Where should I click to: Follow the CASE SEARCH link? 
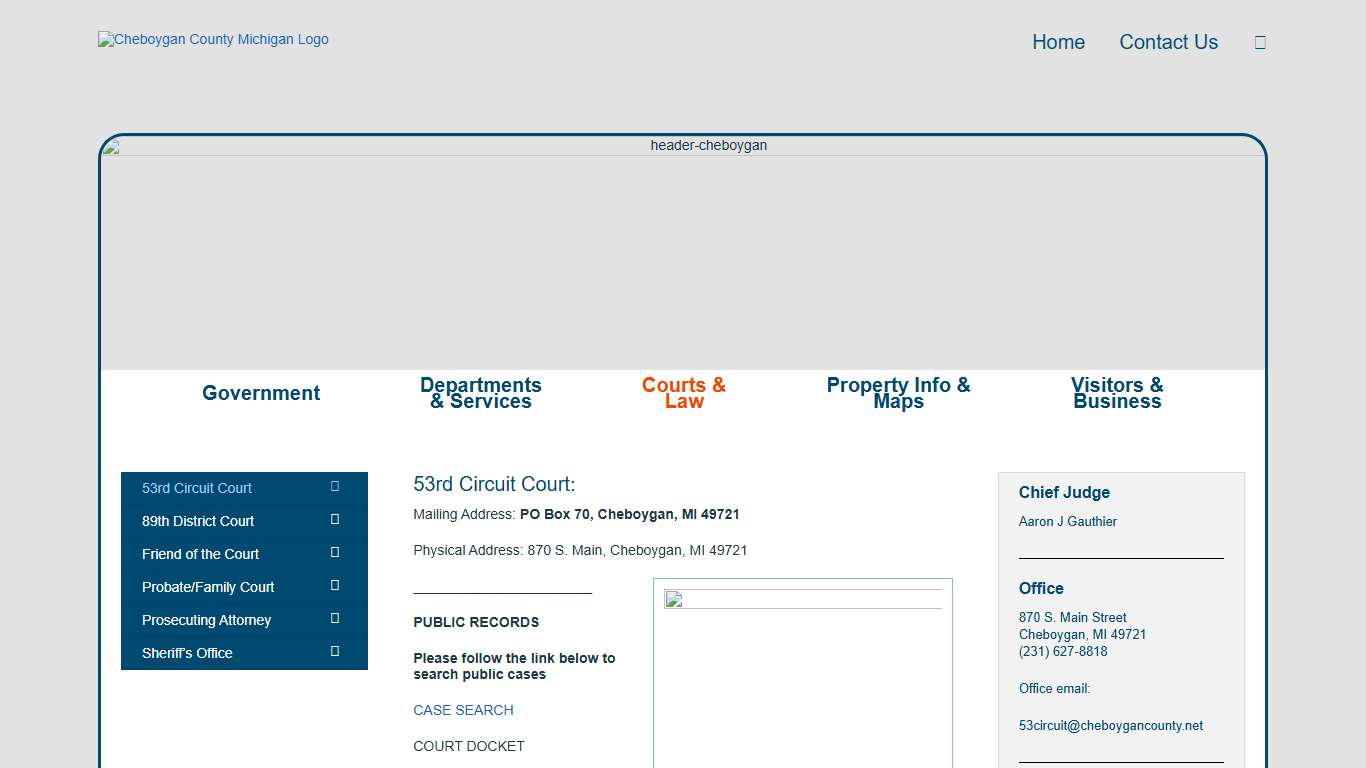pyautogui.click(x=463, y=710)
